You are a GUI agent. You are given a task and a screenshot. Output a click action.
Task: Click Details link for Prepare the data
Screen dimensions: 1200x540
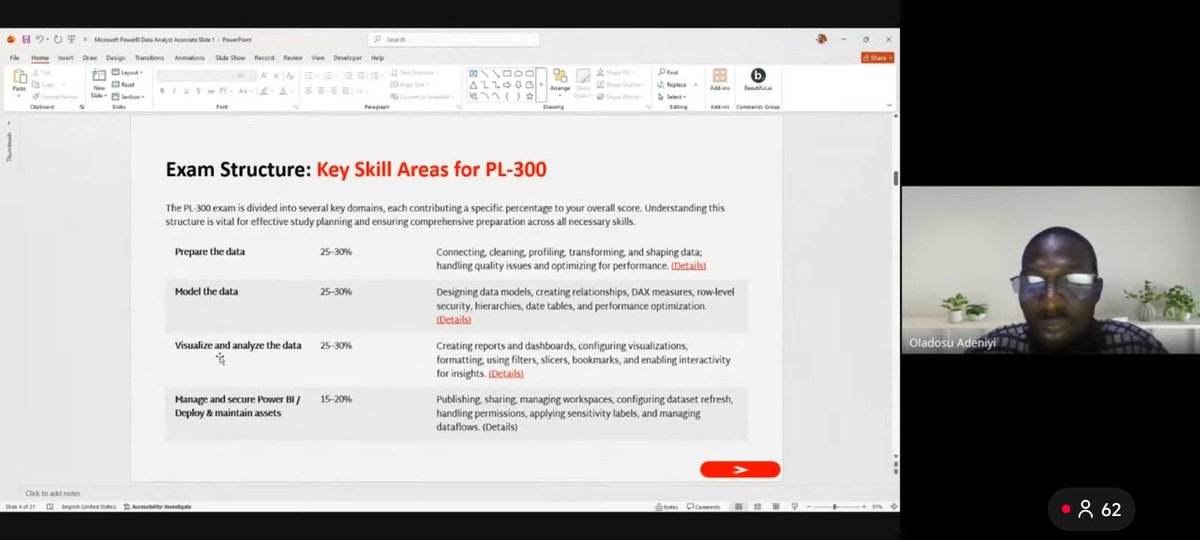point(688,266)
